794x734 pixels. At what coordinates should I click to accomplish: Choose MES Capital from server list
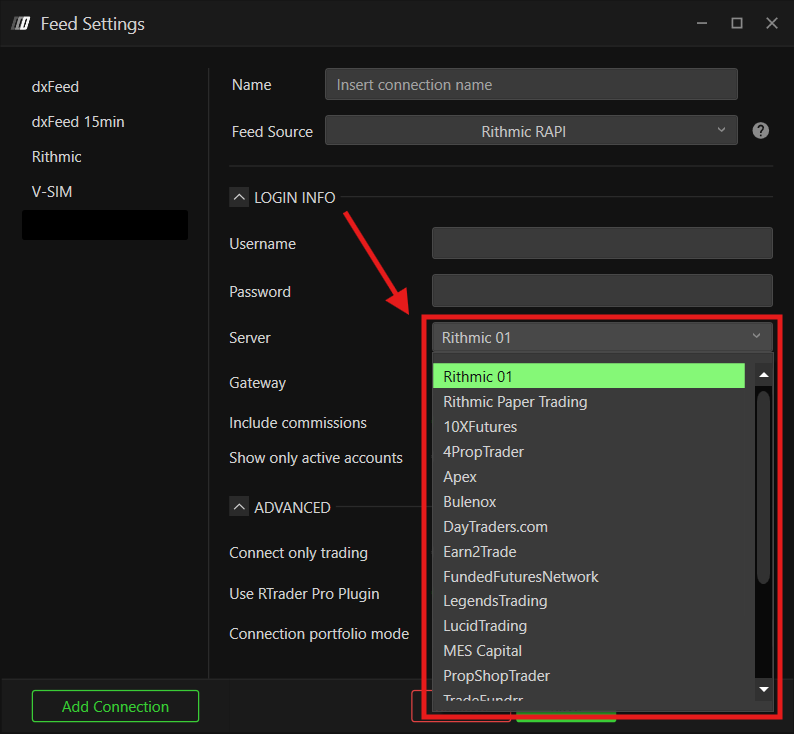(589, 650)
